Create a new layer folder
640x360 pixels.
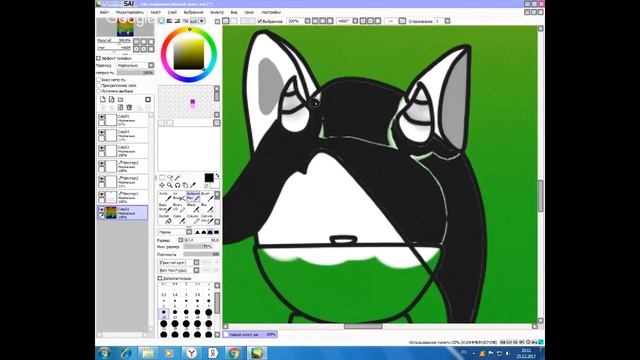coord(120,99)
